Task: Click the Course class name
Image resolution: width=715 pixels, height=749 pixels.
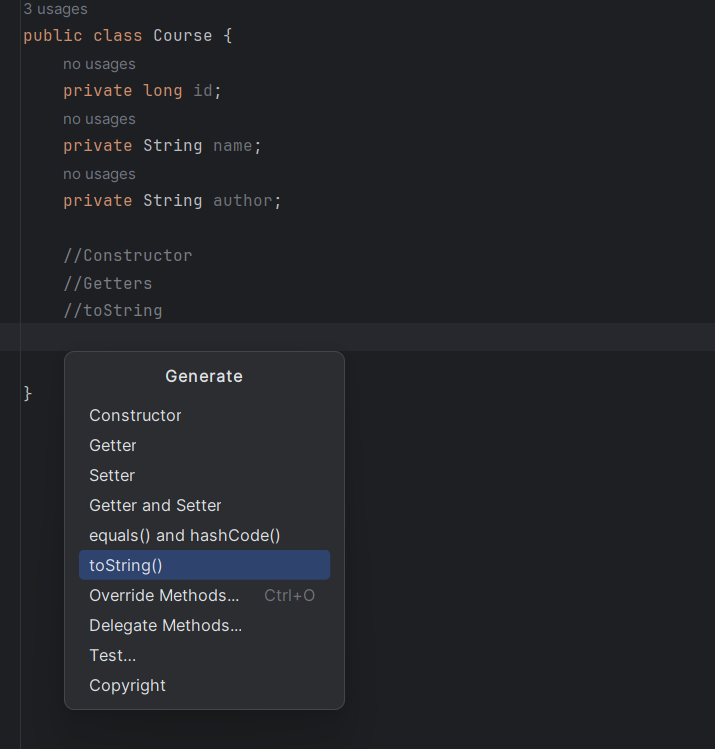Action: coord(182,35)
